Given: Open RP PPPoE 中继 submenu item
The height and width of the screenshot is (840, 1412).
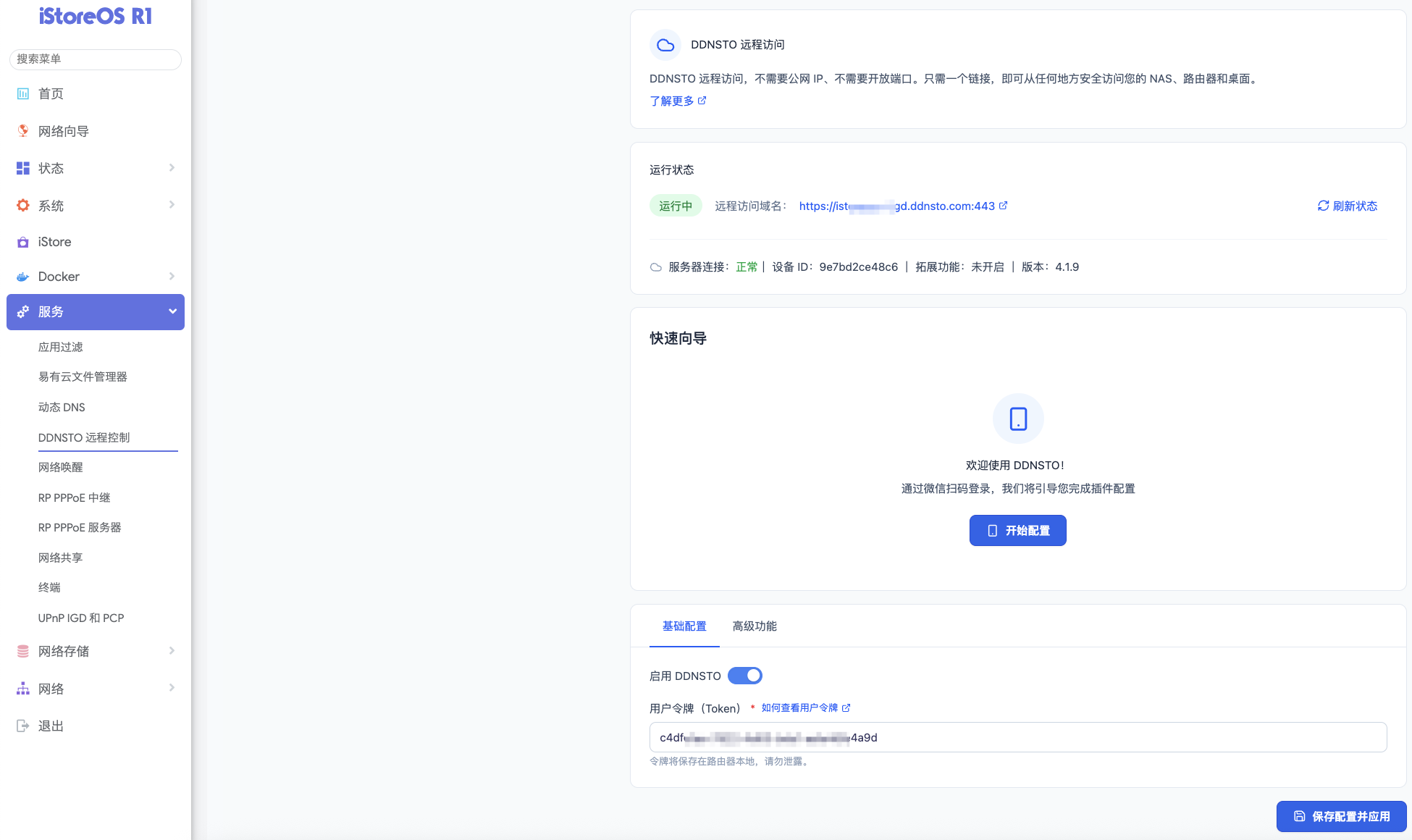Looking at the screenshot, I should (x=75, y=497).
